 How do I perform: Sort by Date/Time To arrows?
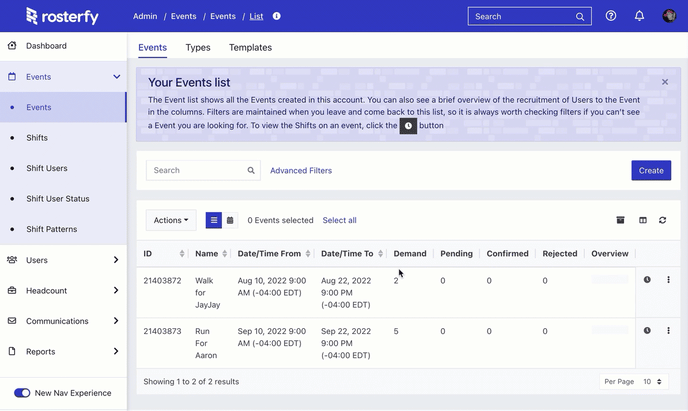(x=380, y=254)
